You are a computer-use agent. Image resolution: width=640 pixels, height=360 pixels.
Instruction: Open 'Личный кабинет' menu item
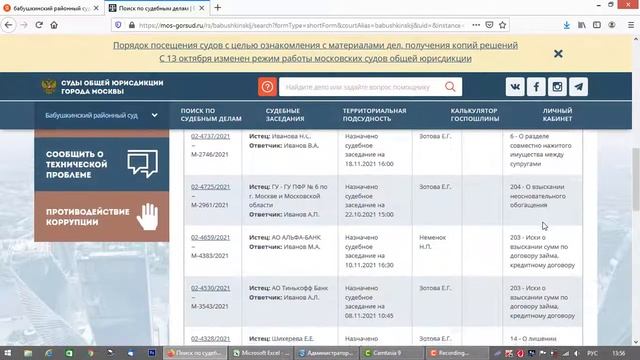(557, 115)
